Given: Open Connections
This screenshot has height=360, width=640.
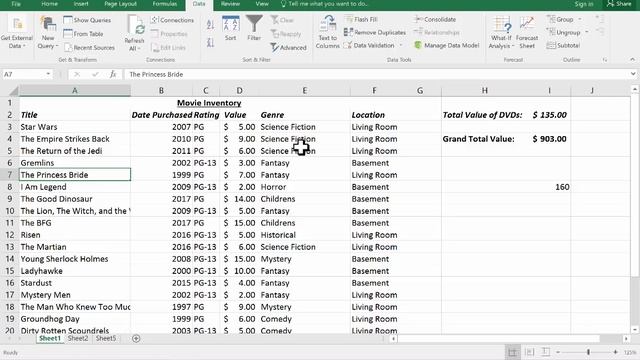Looking at the screenshot, I should pyautogui.click(x=172, y=20).
